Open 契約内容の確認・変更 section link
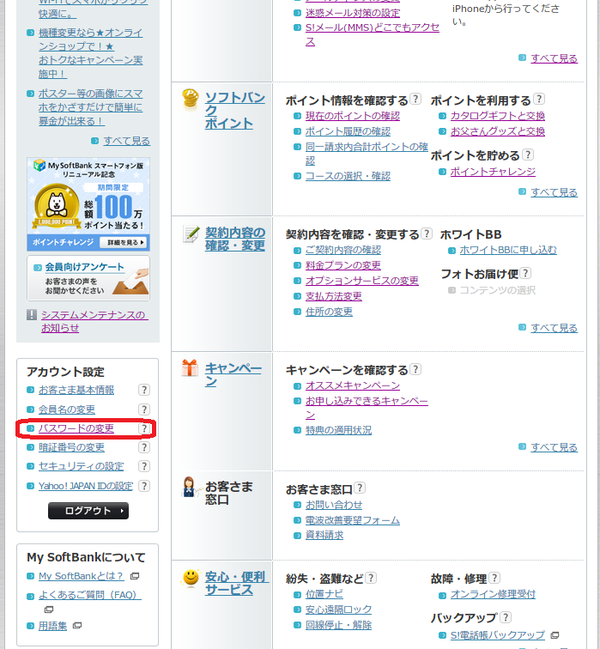The width and height of the screenshot is (600, 649). (235, 239)
